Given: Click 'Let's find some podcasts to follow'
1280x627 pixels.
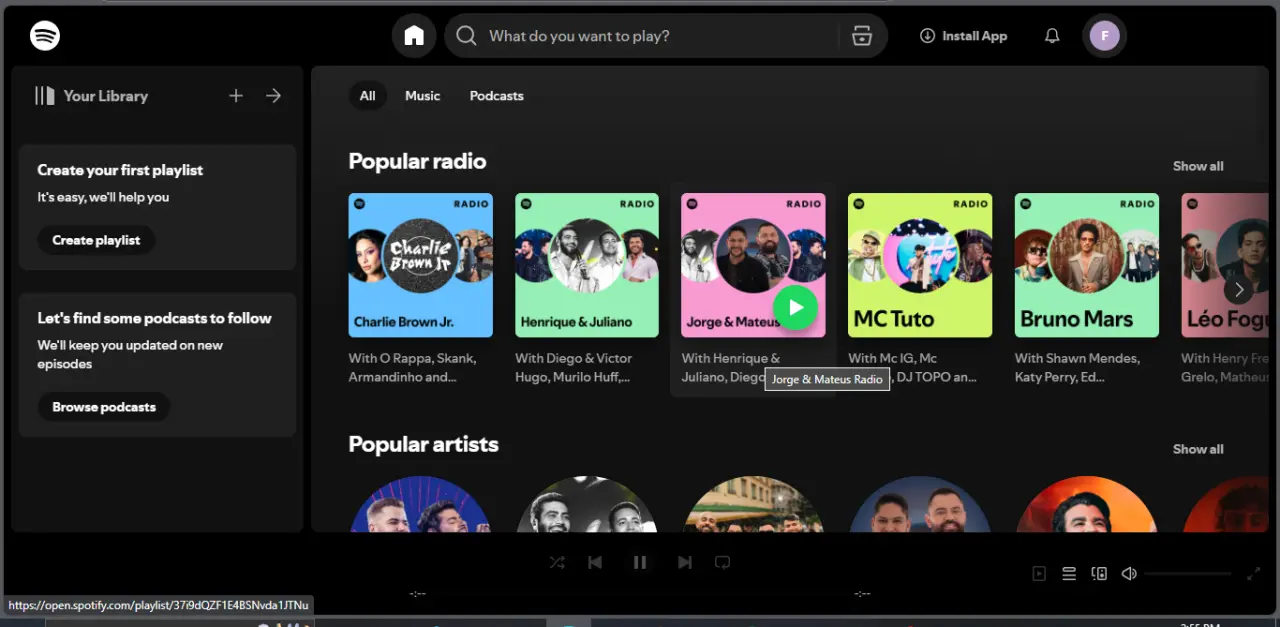Looking at the screenshot, I should click(154, 318).
